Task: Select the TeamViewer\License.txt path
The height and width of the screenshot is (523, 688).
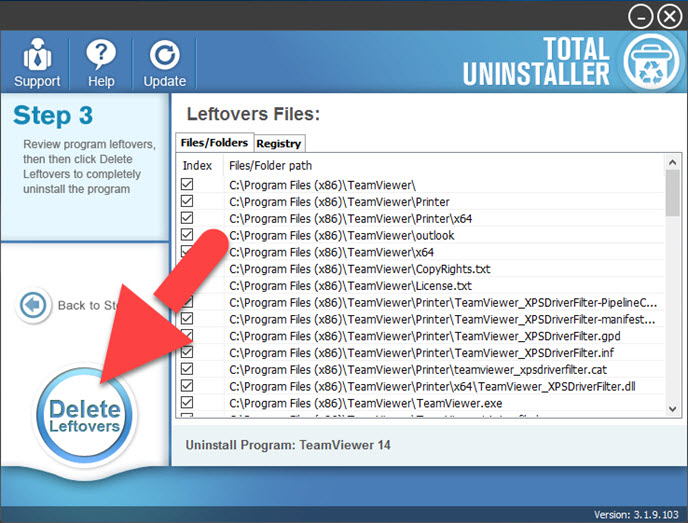Action: click(350, 286)
